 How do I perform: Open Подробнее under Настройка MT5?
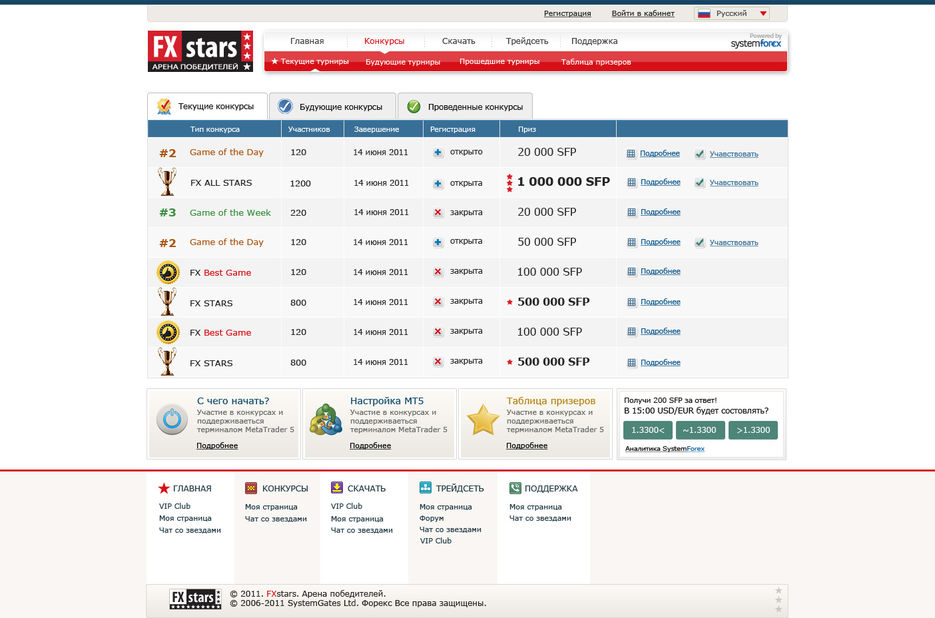370,446
